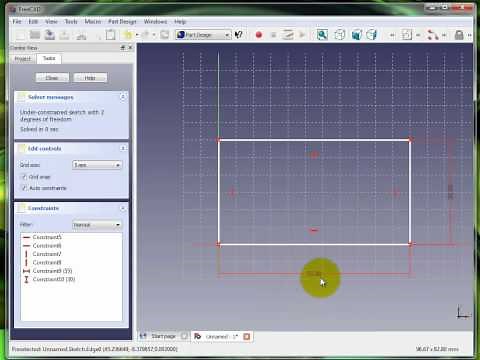Click the Cut toolbar icon

coord(80,35)
